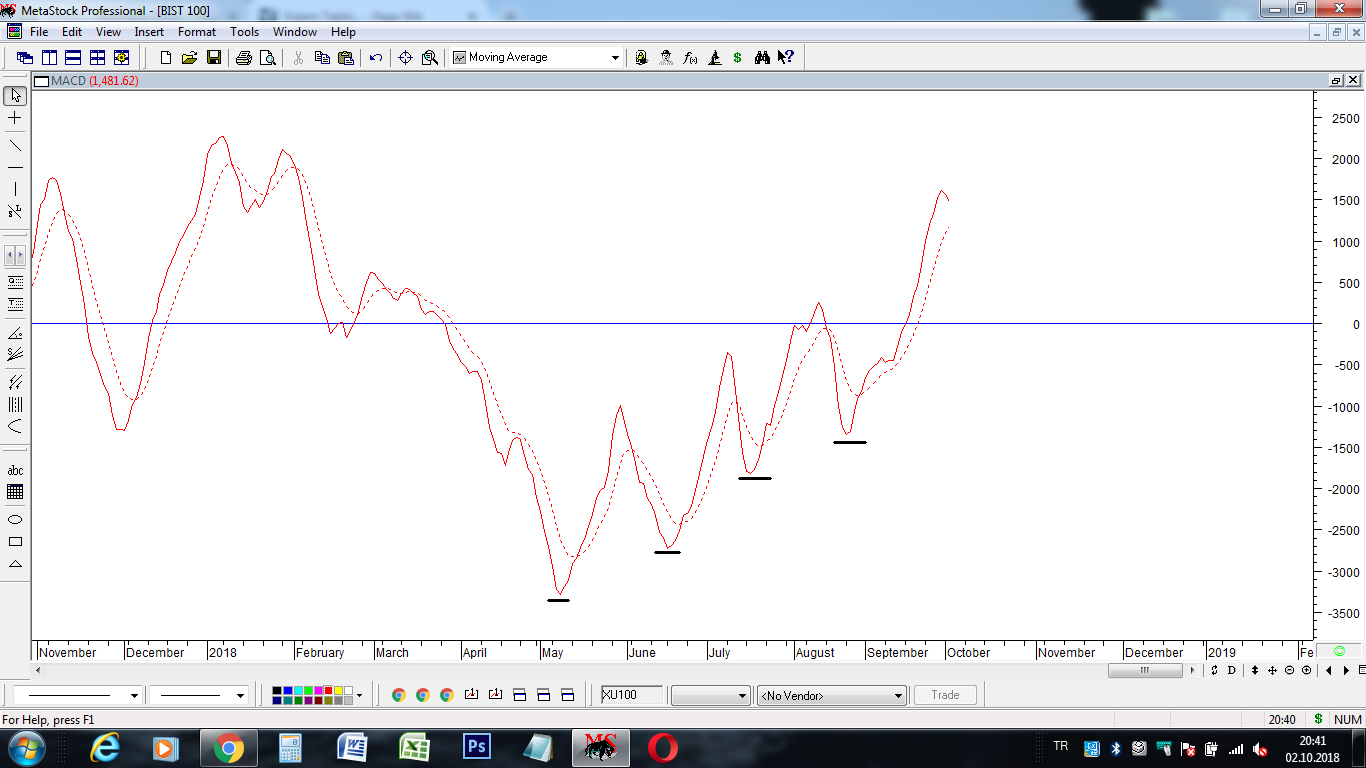Click the Open folder icon
Viewport: 1366px width, 768px height.
pyautogui.click(x=189, y=58)
